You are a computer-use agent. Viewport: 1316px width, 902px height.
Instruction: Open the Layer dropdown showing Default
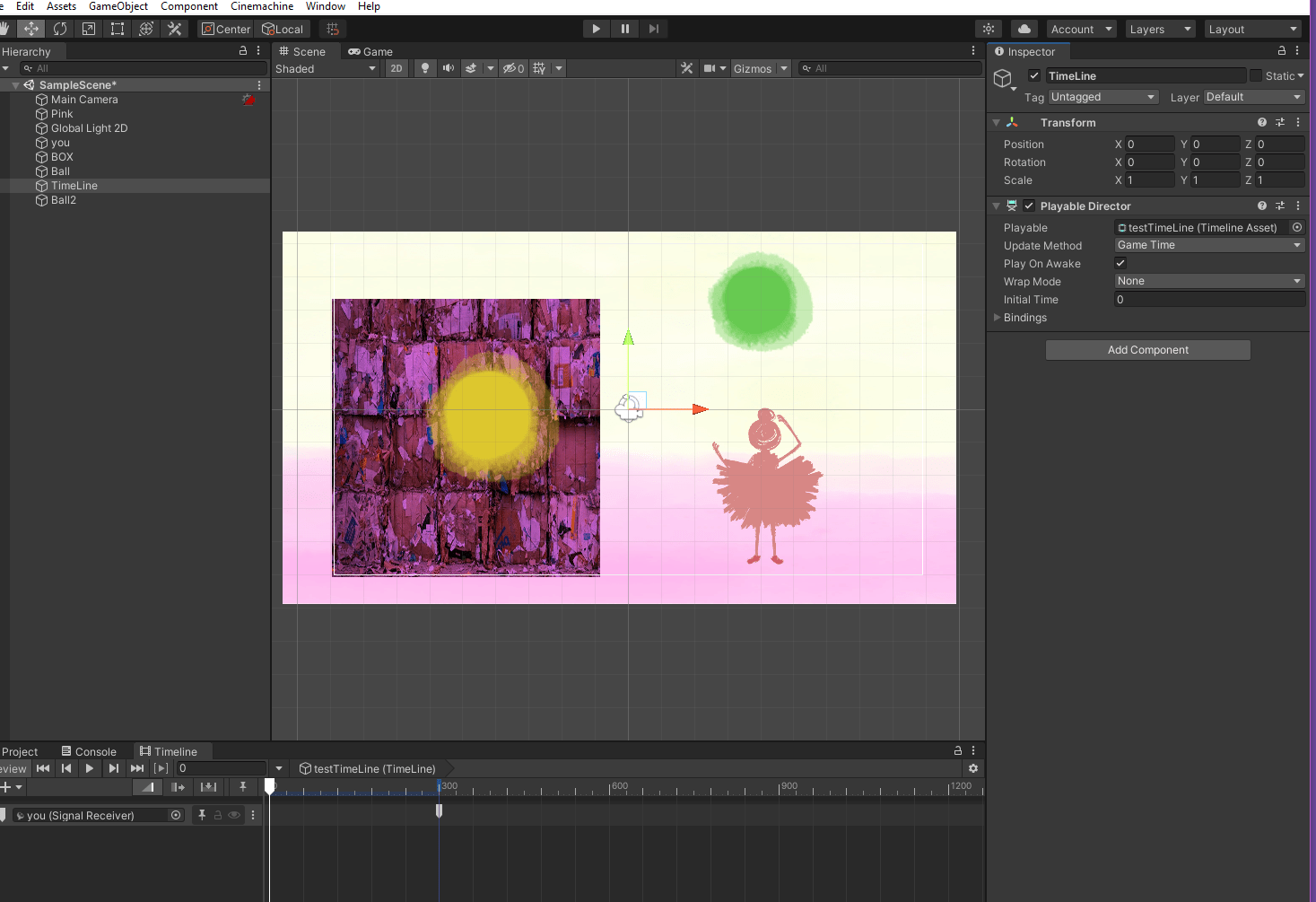coord(1253,97)
